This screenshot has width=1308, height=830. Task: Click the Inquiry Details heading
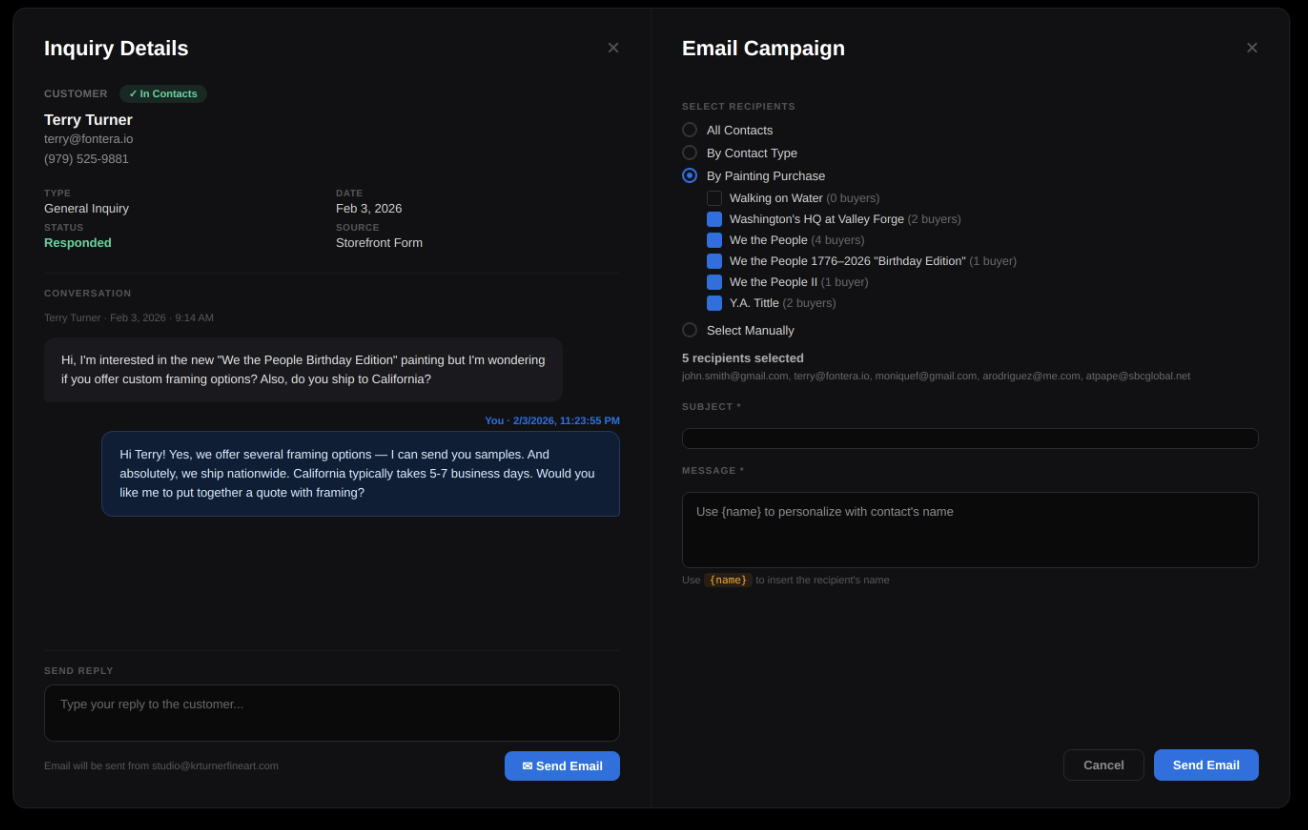pyautogui.click(x=116, y=48)
